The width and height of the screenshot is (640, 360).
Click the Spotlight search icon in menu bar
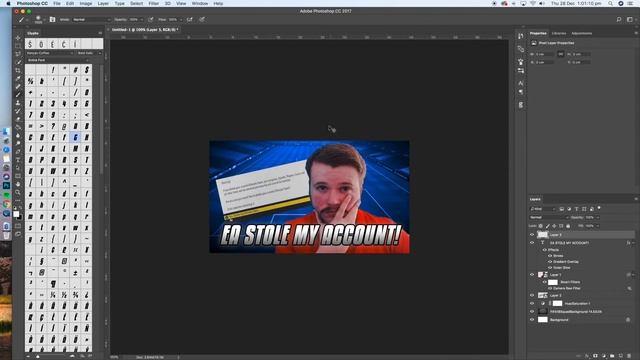coord(610,3)
